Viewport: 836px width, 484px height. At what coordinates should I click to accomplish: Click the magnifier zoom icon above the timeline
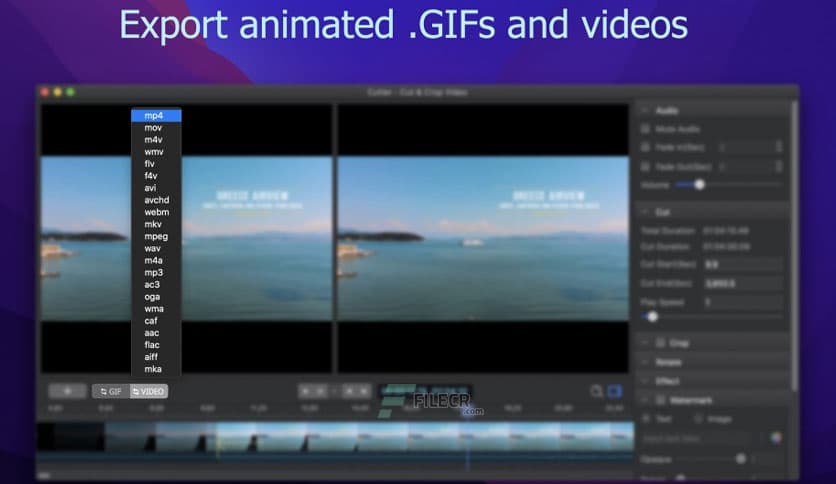596,392
